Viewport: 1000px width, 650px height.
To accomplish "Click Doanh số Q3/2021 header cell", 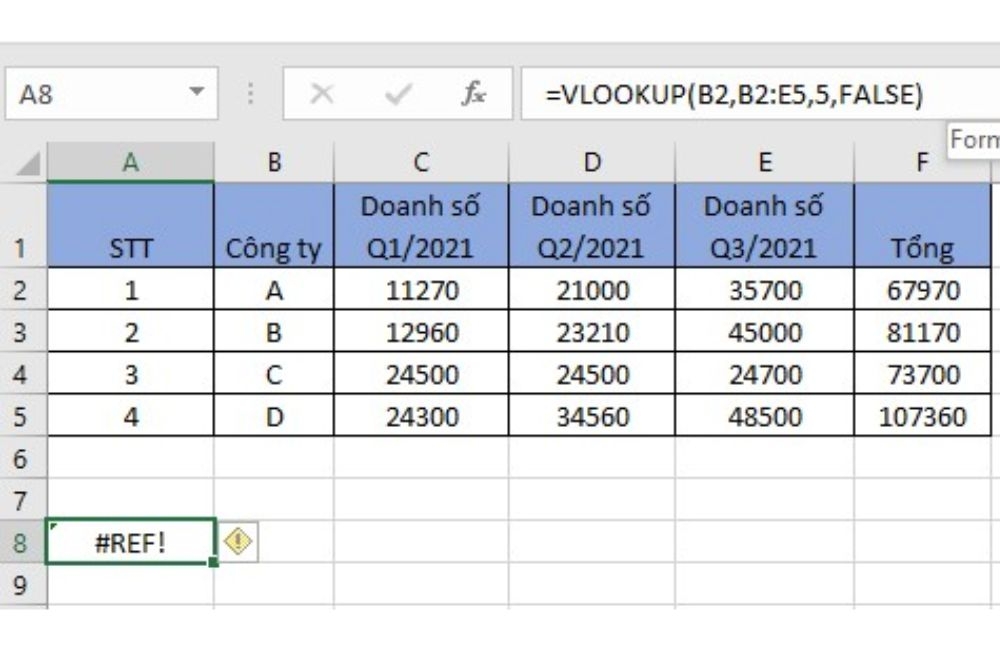I will [765, 225].
